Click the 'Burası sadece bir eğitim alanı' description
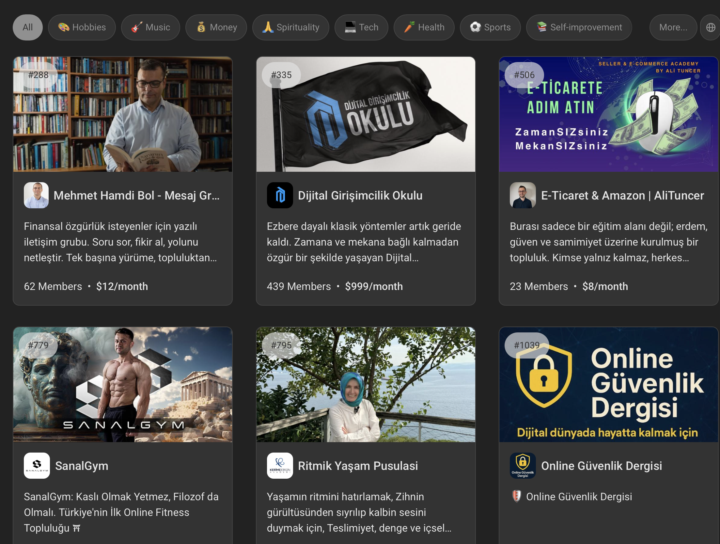Screen dimensions: 720x544 click(x=608, y=242)
